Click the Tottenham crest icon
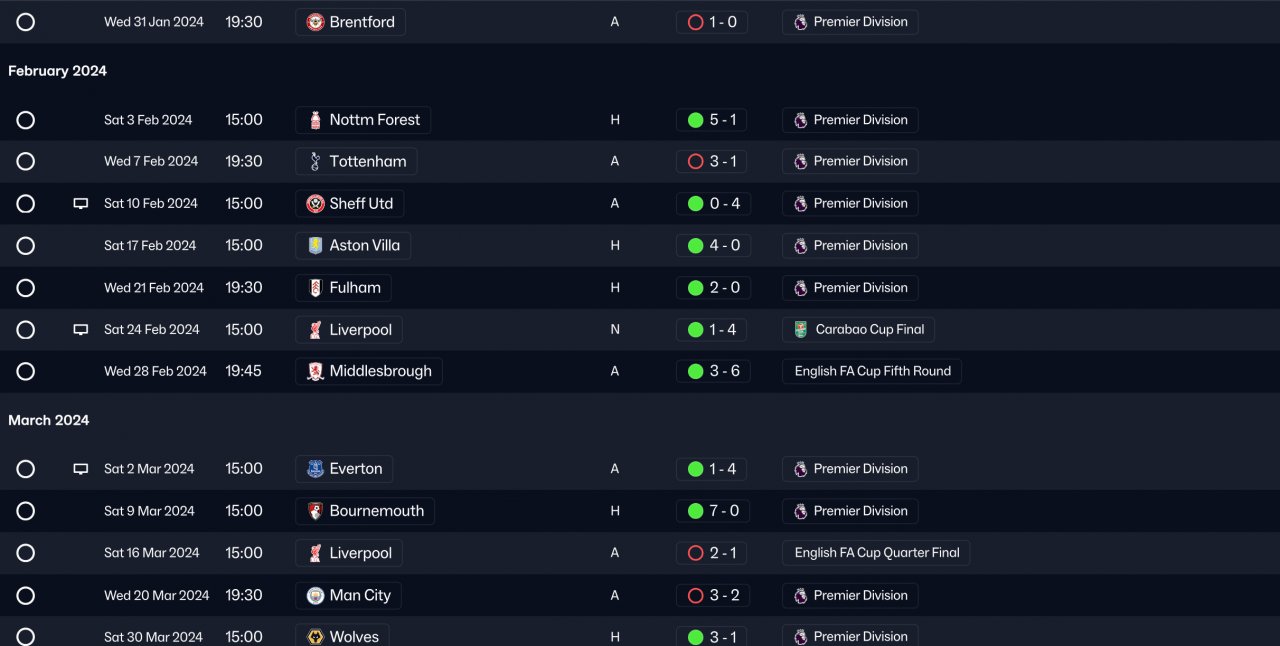Image resolution: width=1280 pixels, height=646 pixels. coord(315,161)
